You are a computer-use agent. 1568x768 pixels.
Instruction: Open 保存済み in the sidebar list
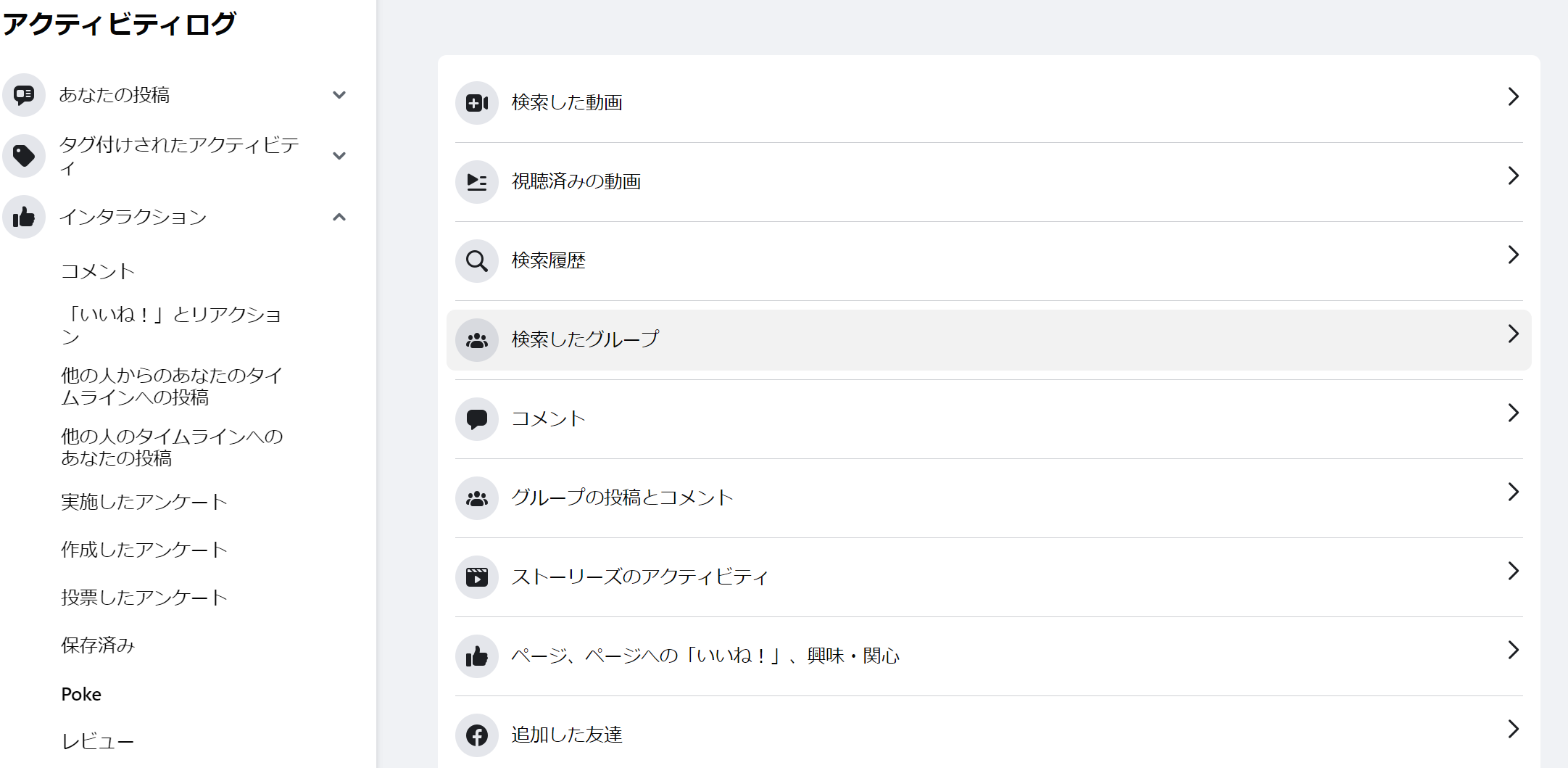coord(98,645)
